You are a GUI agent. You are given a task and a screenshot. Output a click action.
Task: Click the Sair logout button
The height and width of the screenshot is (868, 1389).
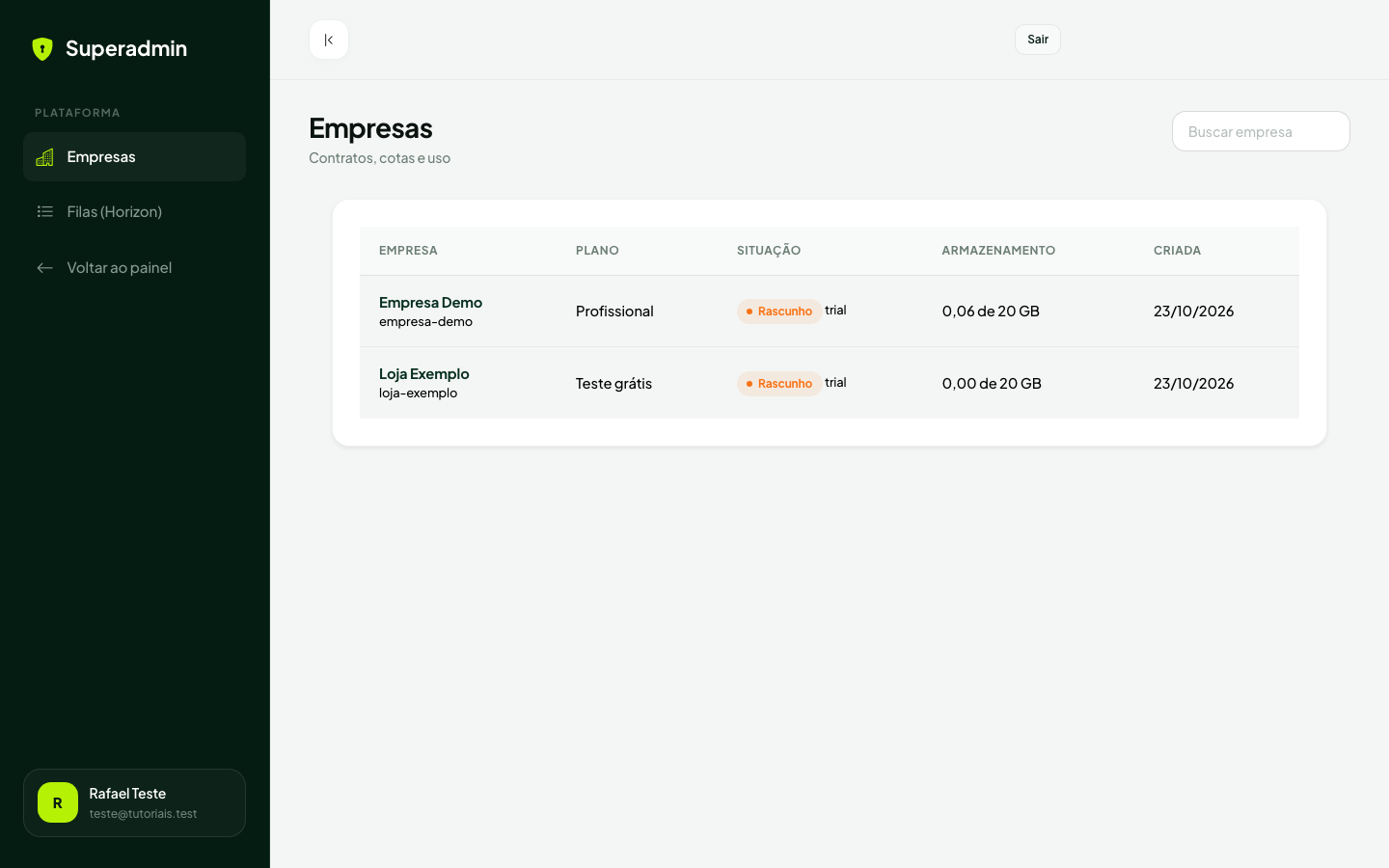1038,40
